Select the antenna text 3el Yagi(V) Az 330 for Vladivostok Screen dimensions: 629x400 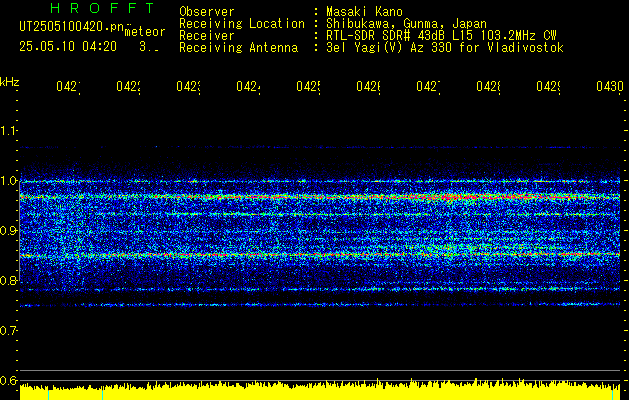click(445, 48)
